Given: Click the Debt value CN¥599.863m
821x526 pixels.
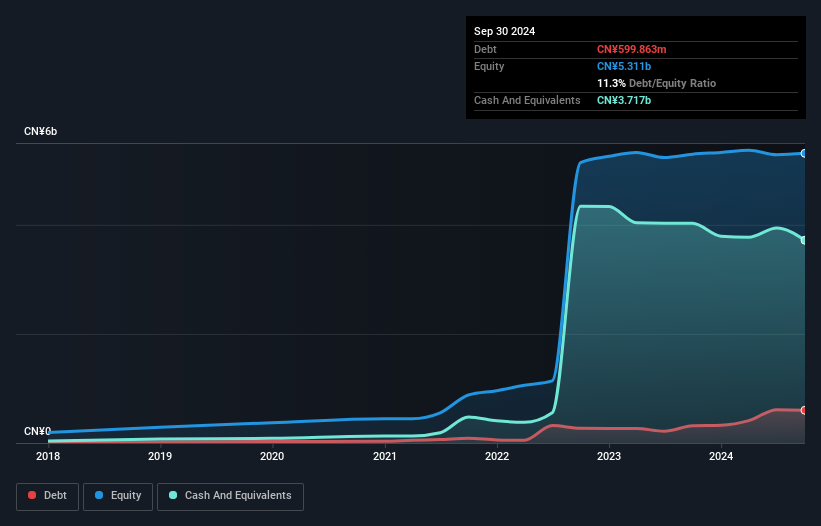Looking at the screenshot, I should click(631, 49).
